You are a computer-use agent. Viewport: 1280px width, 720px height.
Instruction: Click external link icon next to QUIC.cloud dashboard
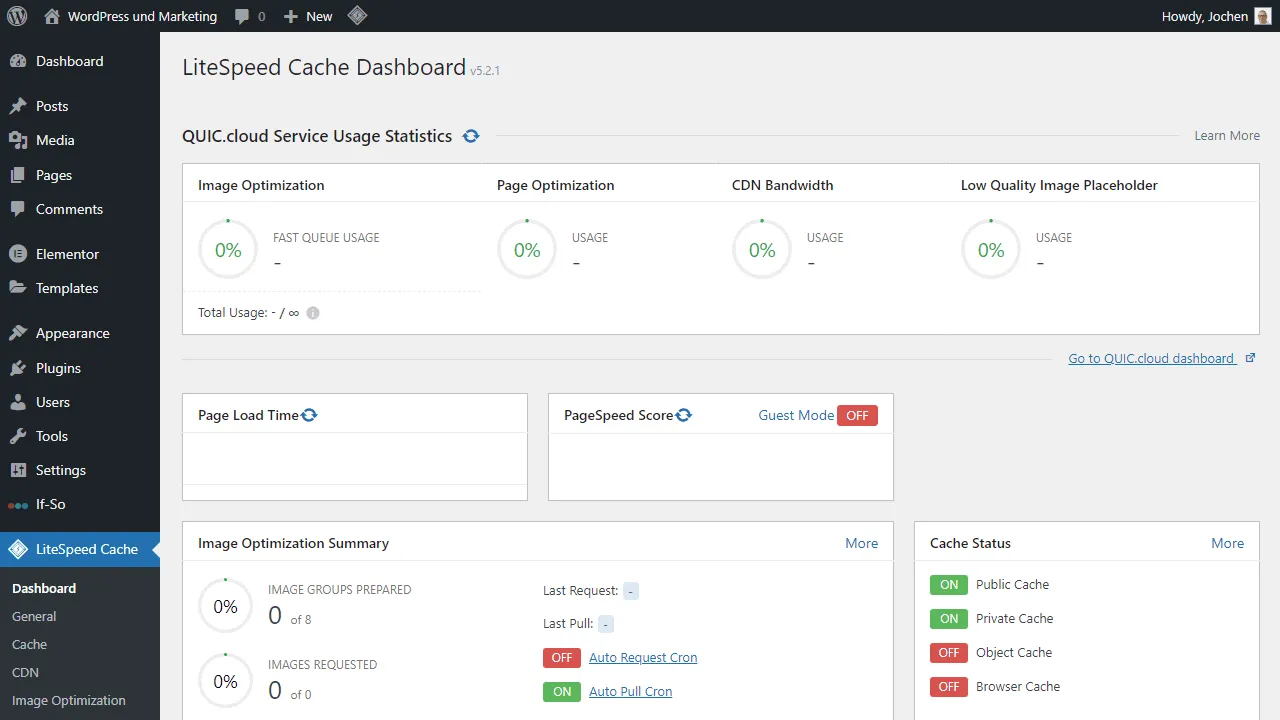pos(1250,358)
